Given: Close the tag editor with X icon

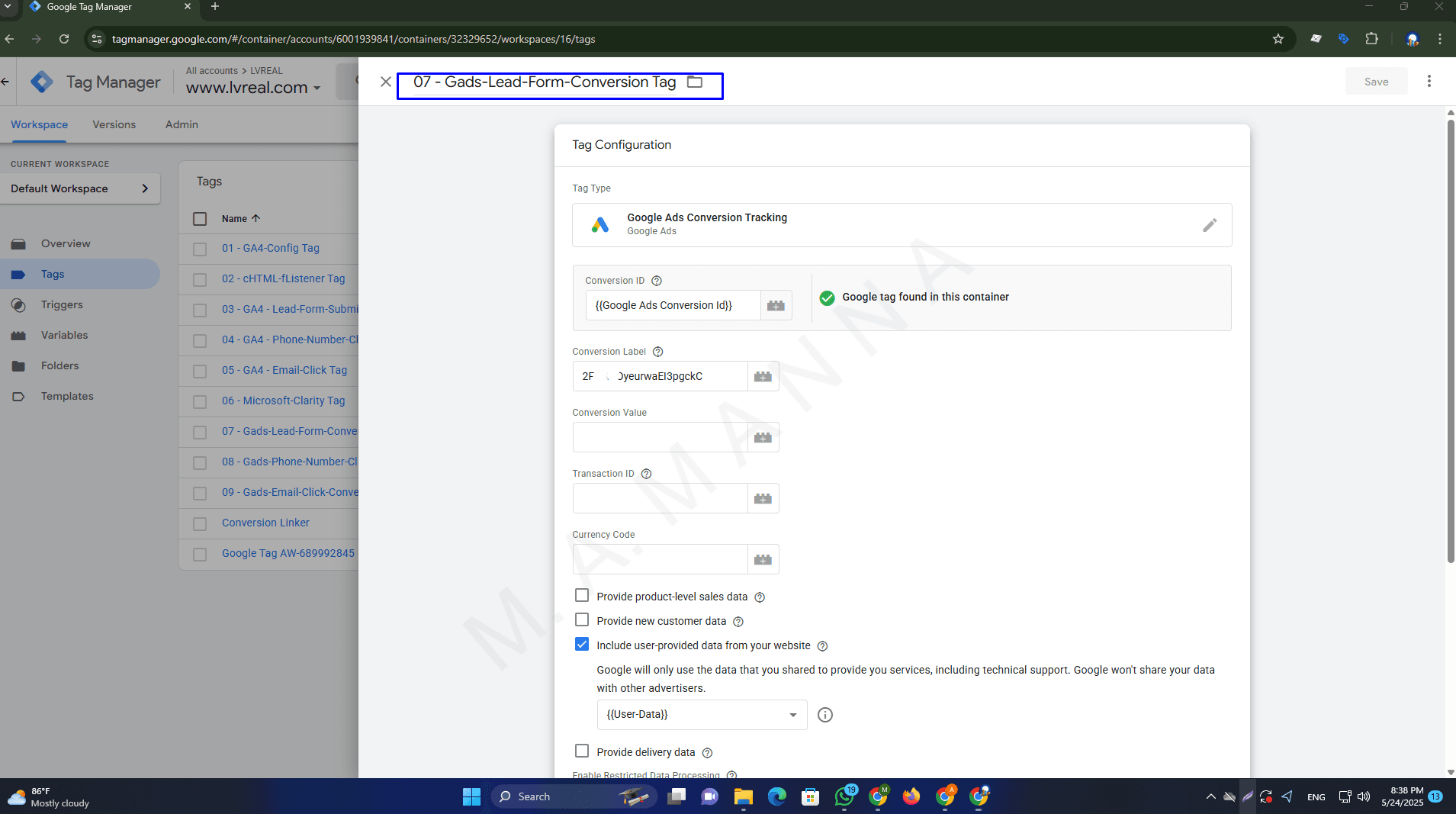Looking at the screenshot, I should [x=386, y=82].
